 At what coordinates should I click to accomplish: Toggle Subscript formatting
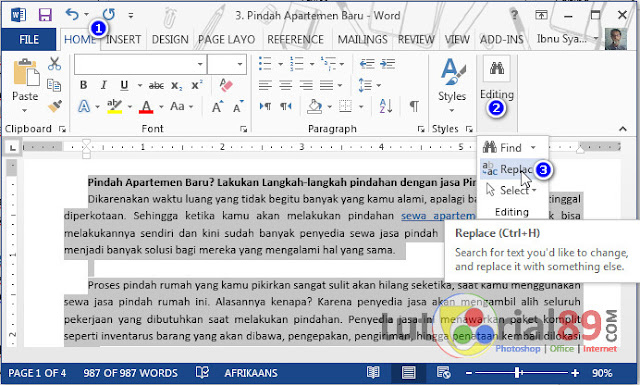coord(176,85)
